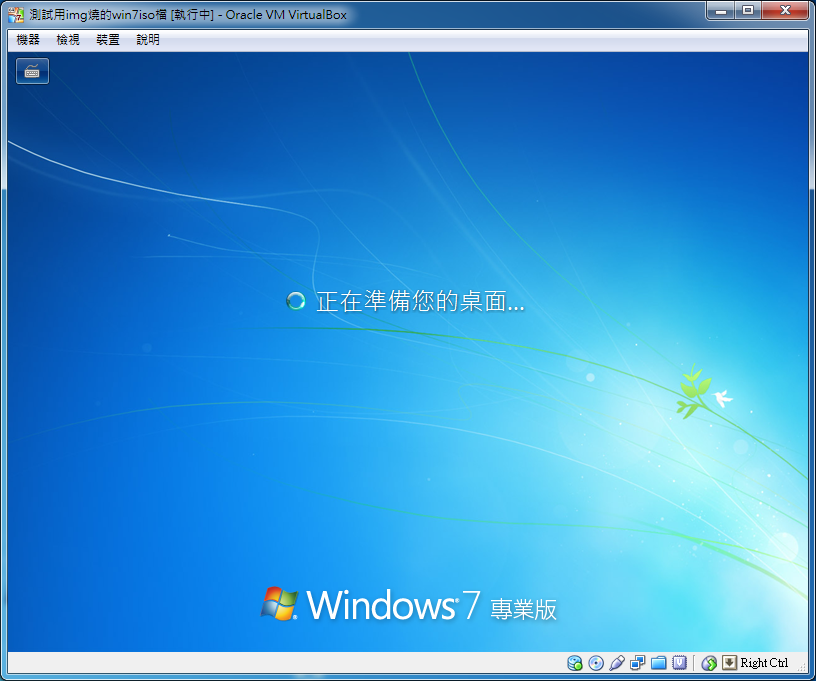816x681 pixels.
Task: Click the virtualization (V chip) indicator
Action: (x=679, y=663)
